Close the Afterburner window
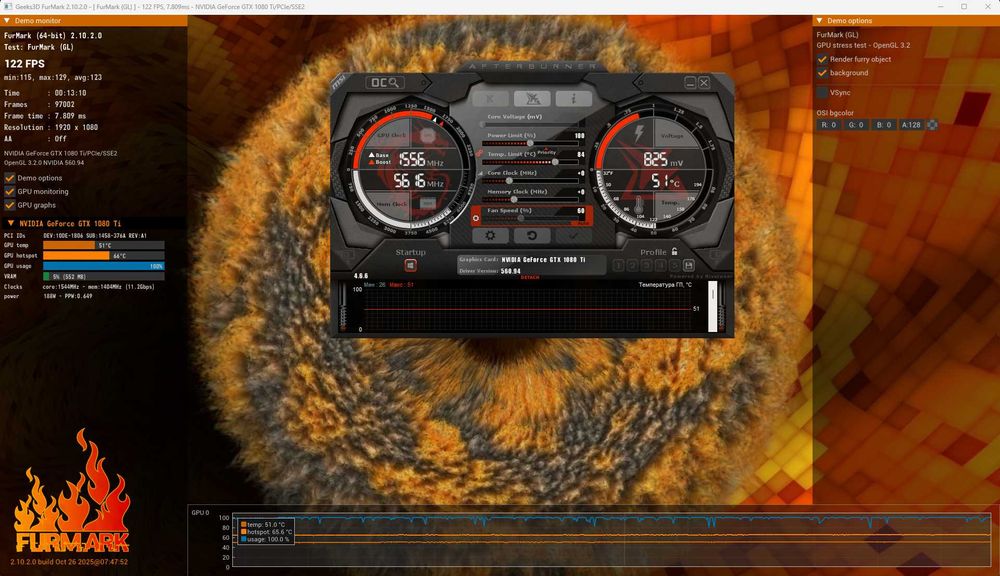1000x576 pixels. (x=703, y=82)
